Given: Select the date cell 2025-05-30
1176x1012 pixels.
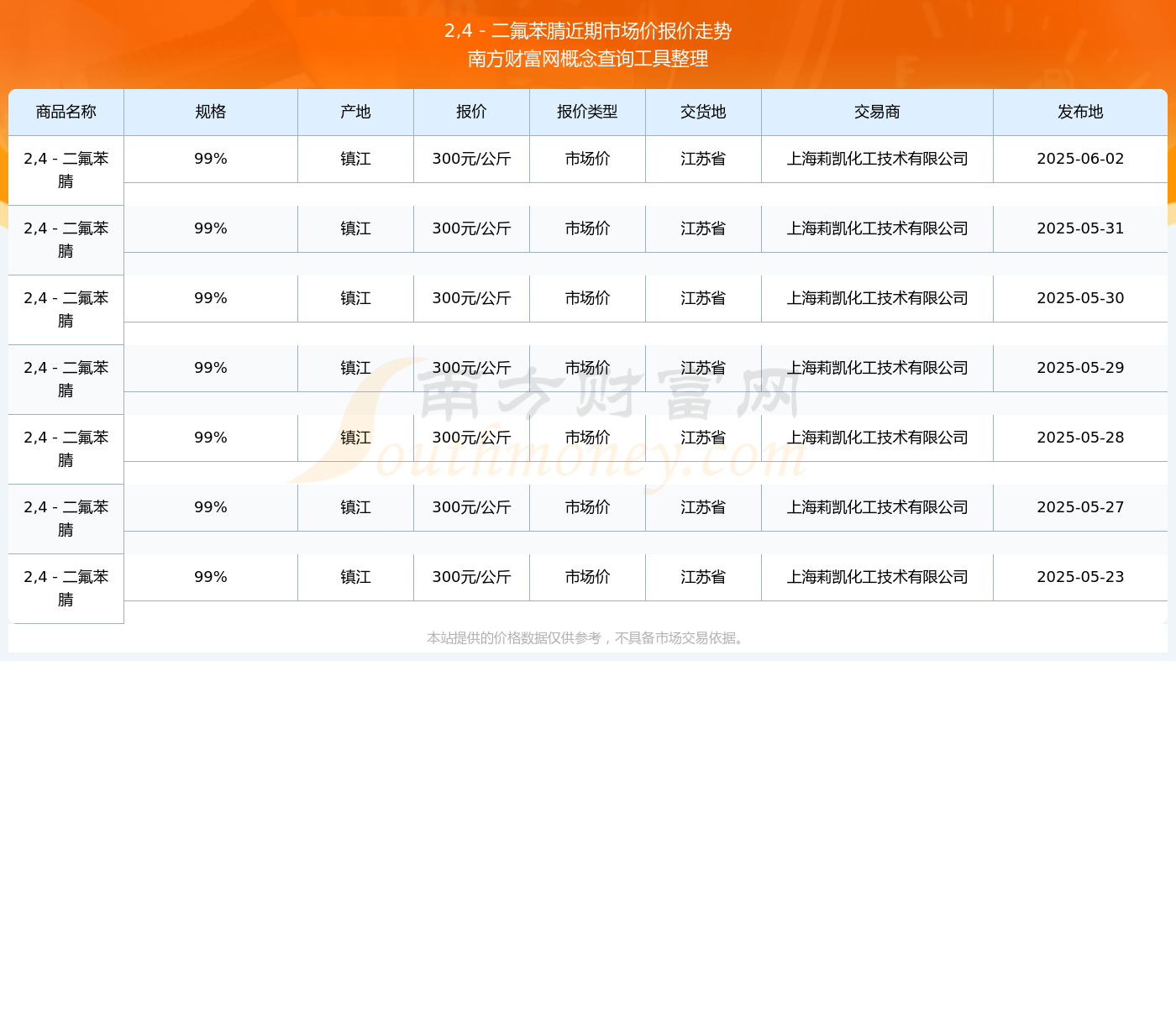Looking at the screenshot, I should pyautogui.click(x=1080, y=298).
